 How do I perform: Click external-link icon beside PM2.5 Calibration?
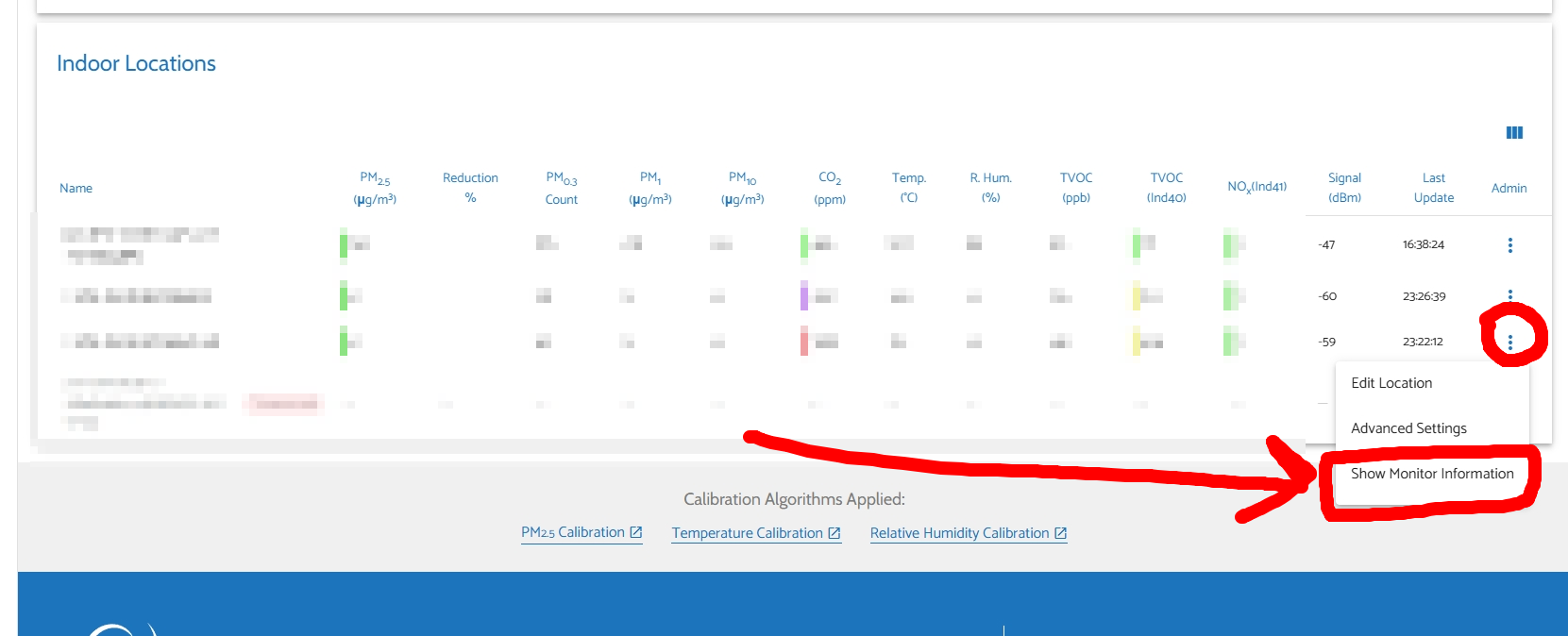click(x=636, y=533)
